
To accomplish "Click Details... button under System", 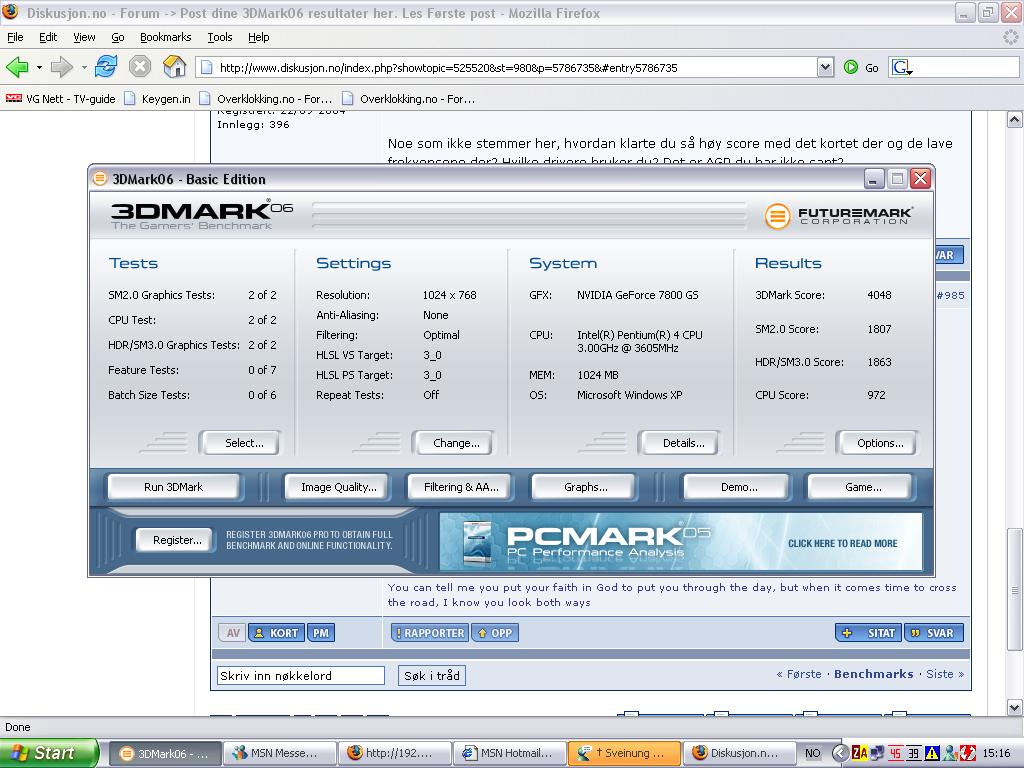I will 680,443.
